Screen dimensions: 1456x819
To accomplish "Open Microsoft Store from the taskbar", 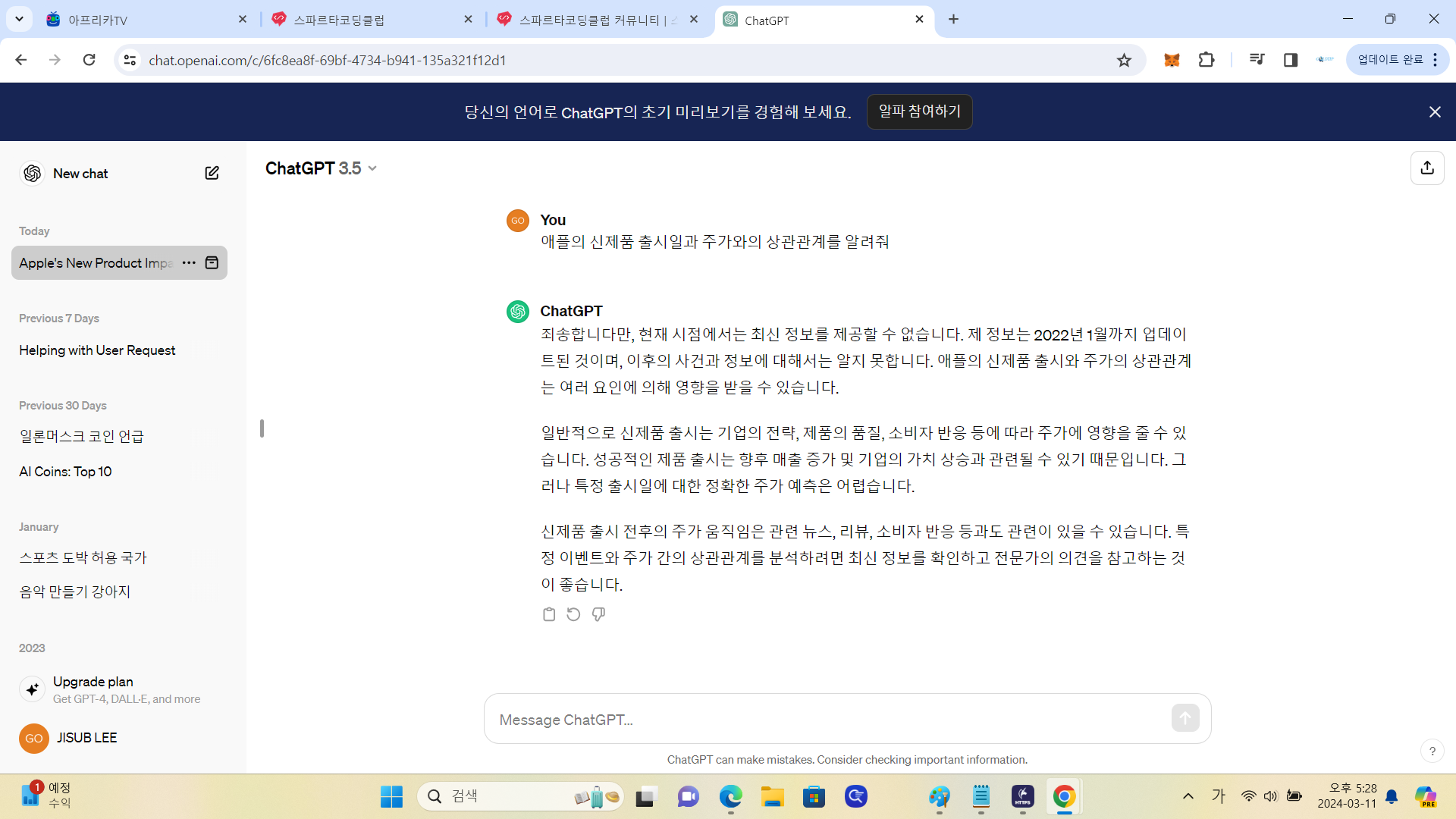I will pyautogui.click(x=814, y=796).
